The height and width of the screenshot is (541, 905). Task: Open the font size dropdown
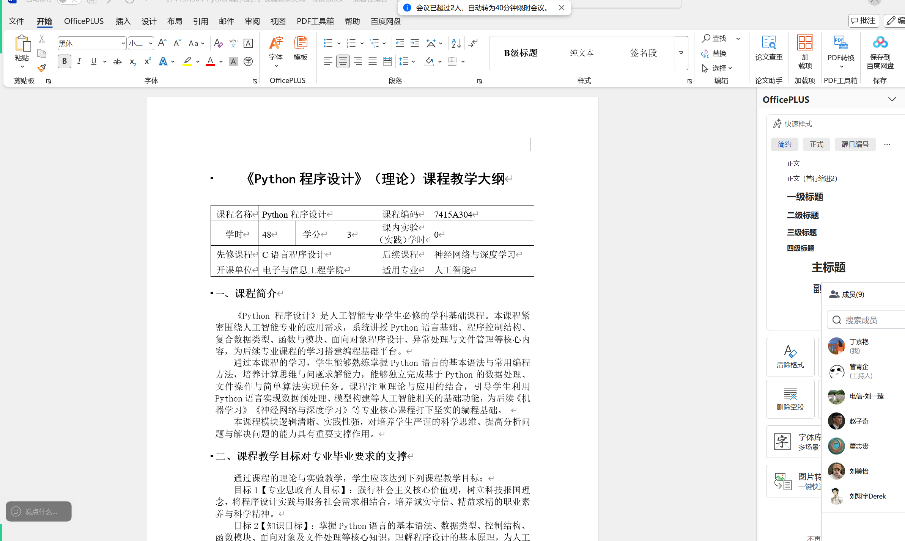(x=150, y=43)
